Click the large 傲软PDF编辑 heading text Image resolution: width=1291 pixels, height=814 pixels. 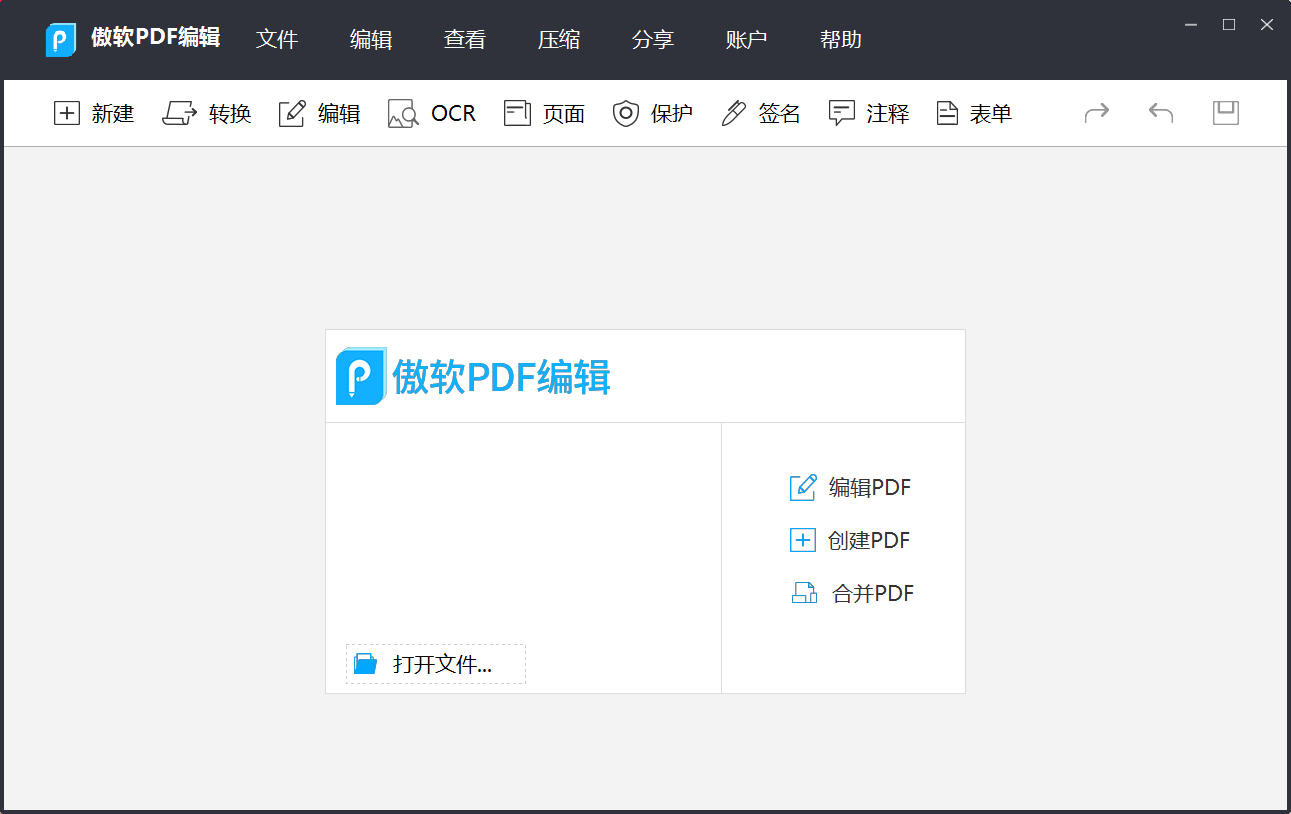coord(501,377)
